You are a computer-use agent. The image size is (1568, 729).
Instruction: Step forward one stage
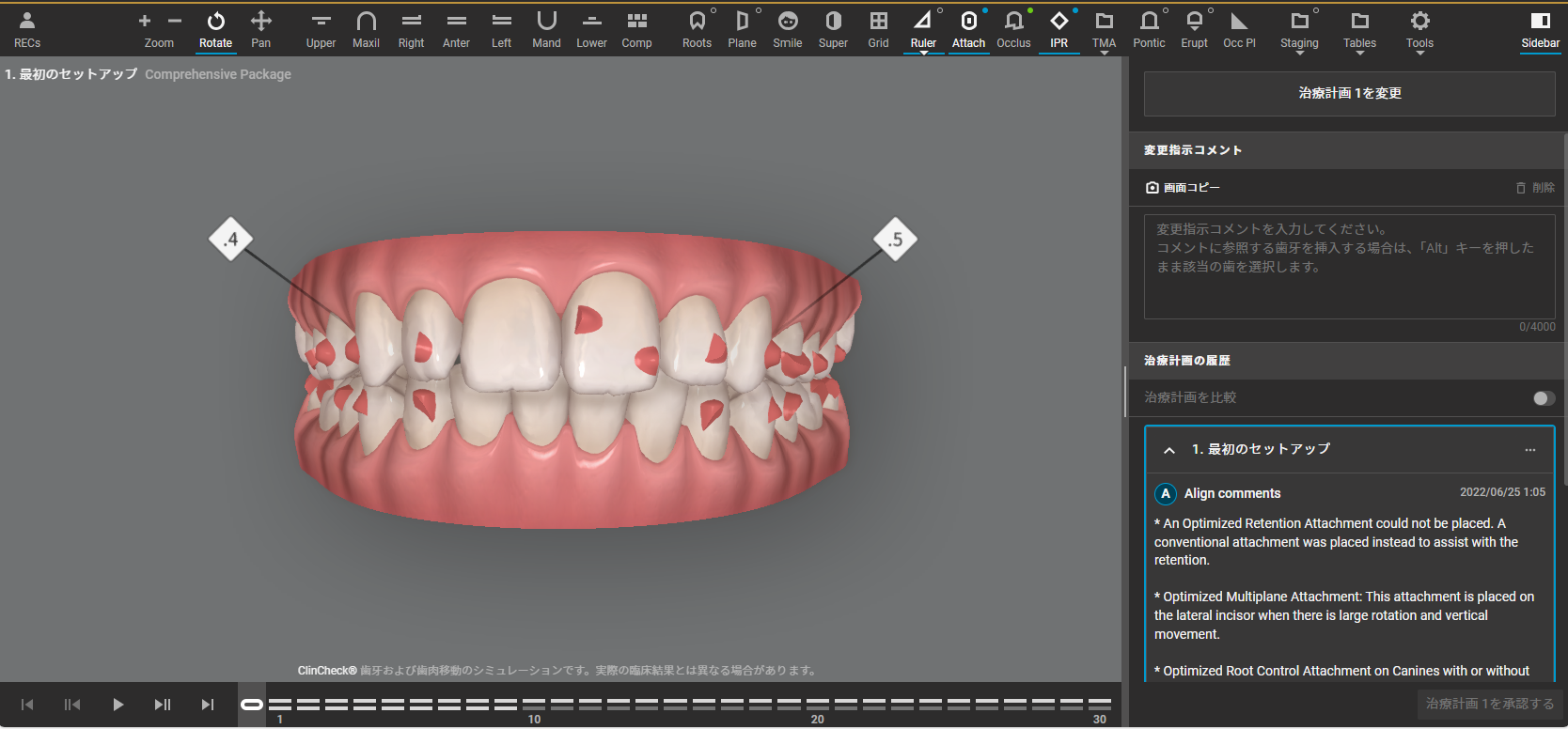[x=163, y=705]
